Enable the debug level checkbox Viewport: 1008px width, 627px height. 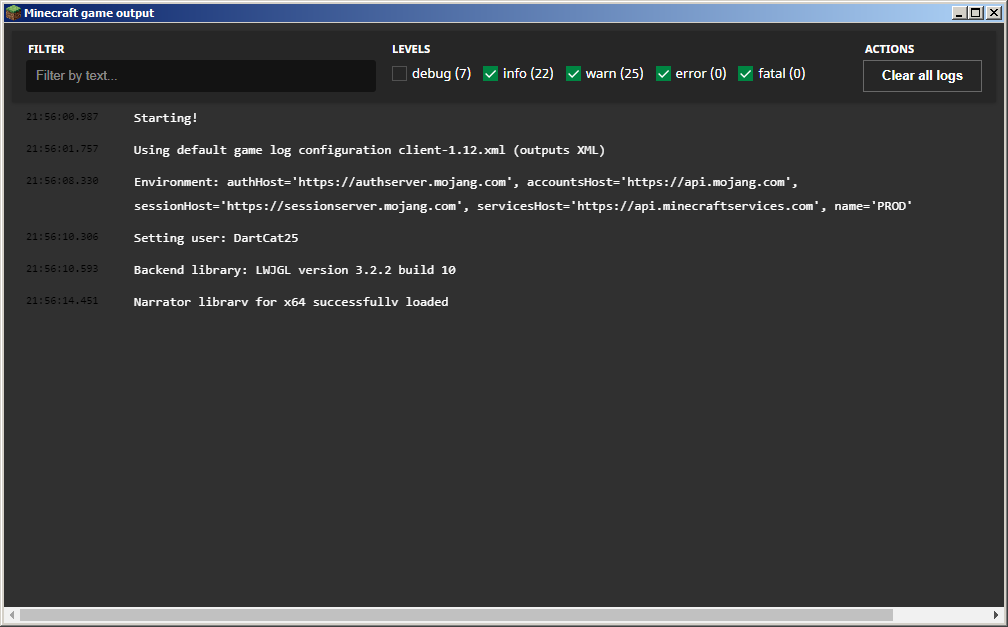tap(400, 74)
